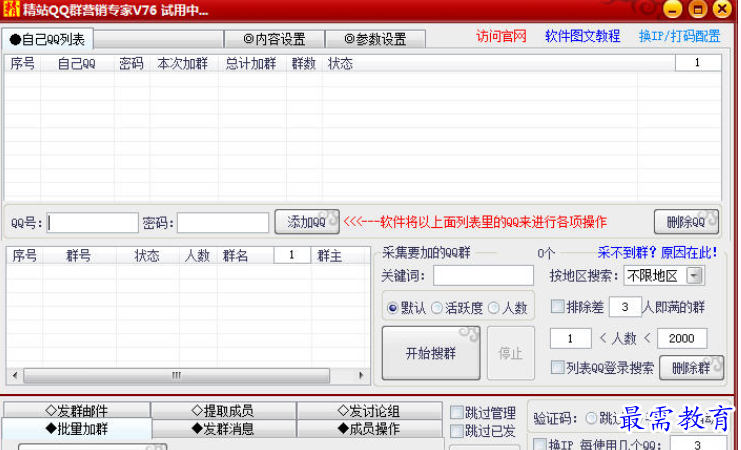Click the 本次加群 column header
741x450 pixels.
(183, 63)
